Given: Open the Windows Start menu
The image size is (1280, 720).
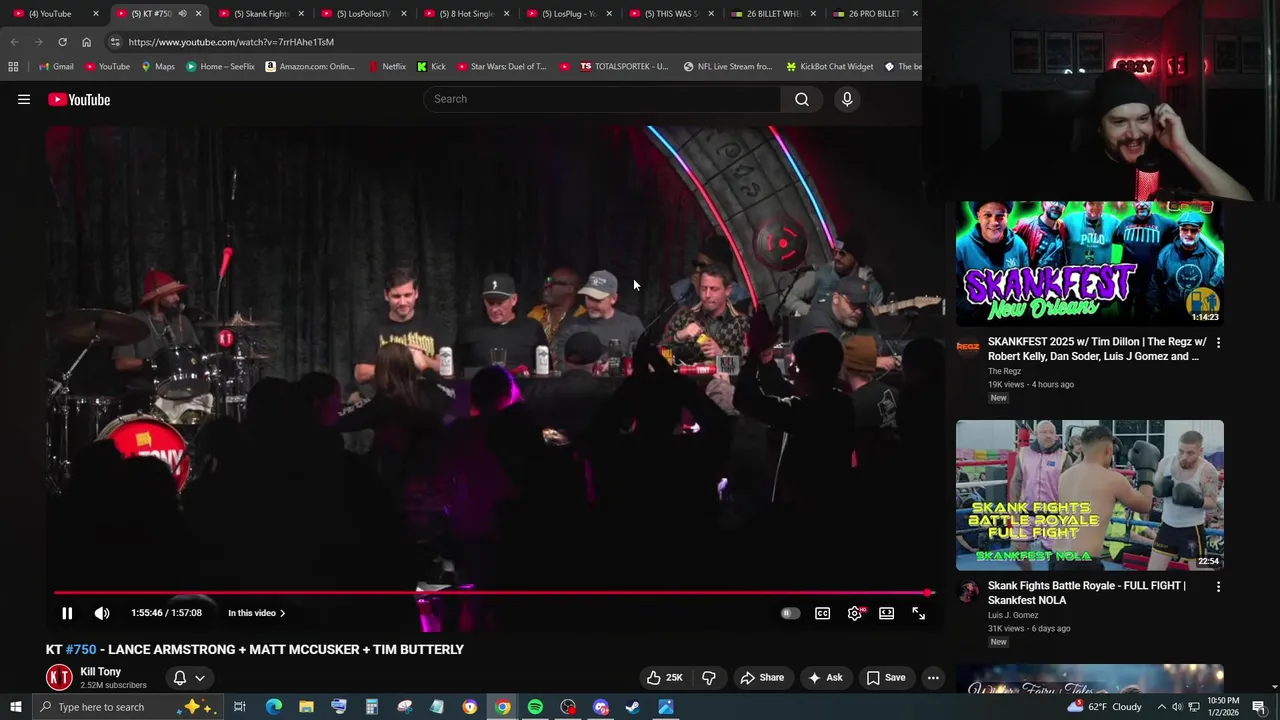Looking at the screenshot, I should [x=15, y=707].
